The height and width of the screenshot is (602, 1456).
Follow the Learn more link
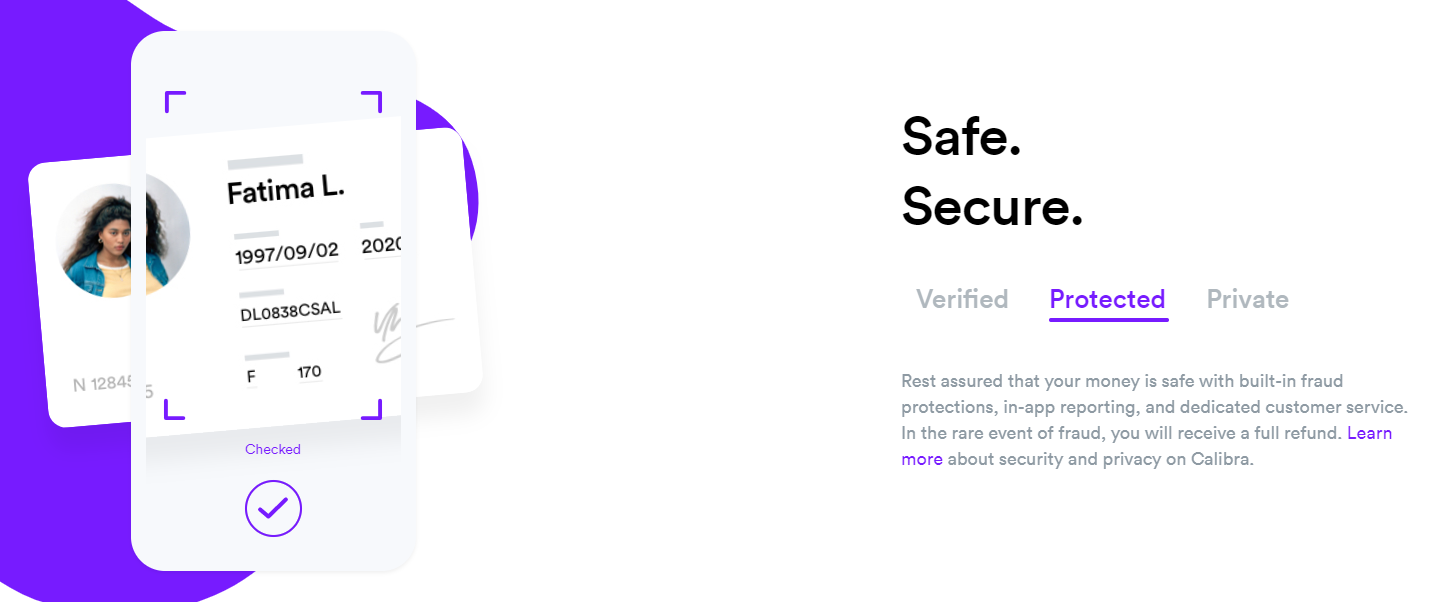1369,433
